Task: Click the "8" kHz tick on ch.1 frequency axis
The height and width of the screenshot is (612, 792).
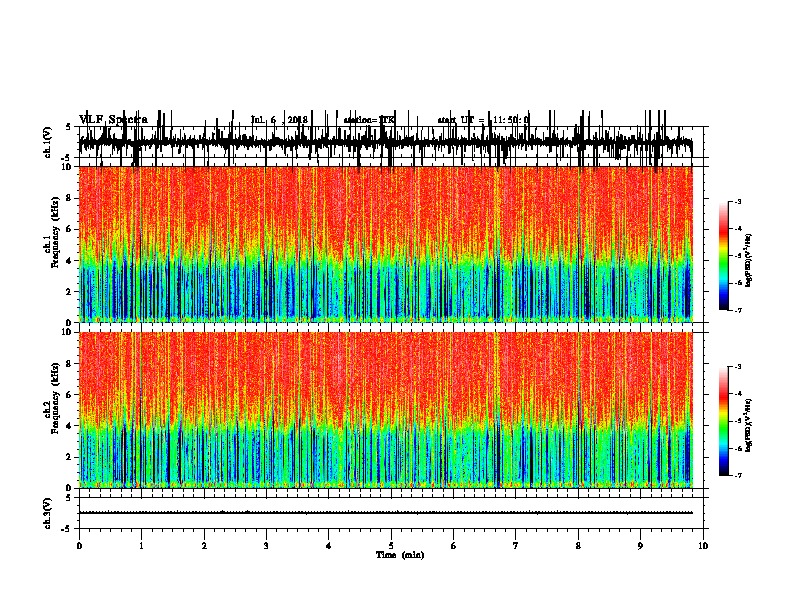Action: [70, 198]
